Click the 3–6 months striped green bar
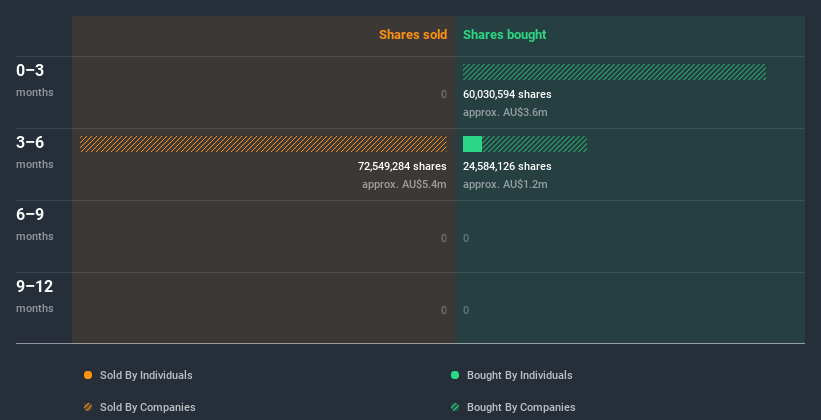Viewport: 821px width, 420px height. (x=534, y=144)
